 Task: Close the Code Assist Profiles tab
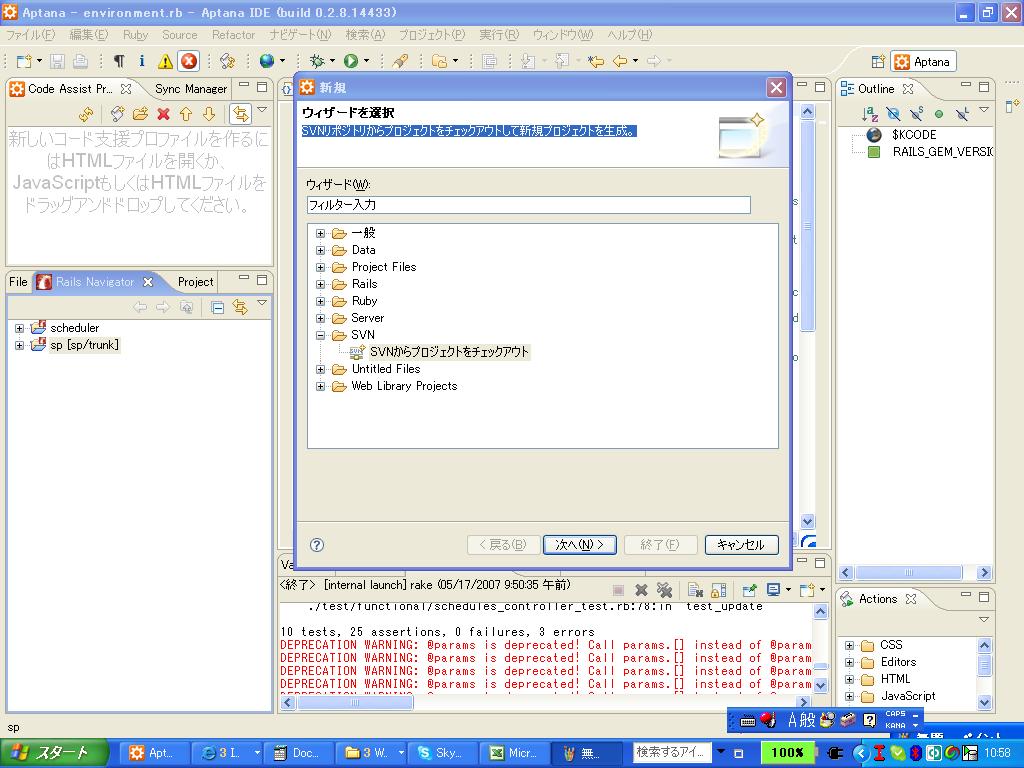pyautogui.click(x=126, y=88)
